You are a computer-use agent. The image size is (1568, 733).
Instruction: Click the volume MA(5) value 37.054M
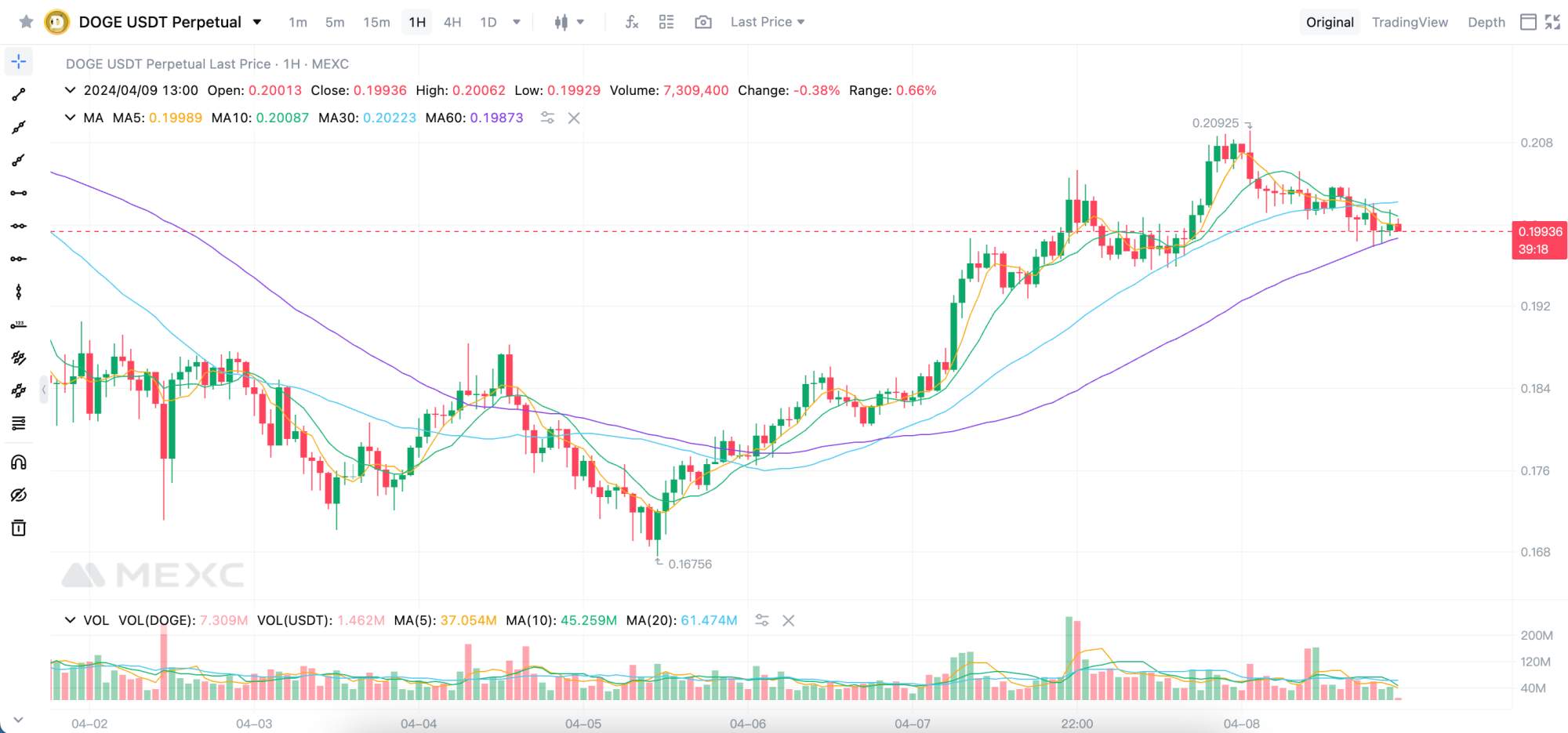(x=469, y=620)
